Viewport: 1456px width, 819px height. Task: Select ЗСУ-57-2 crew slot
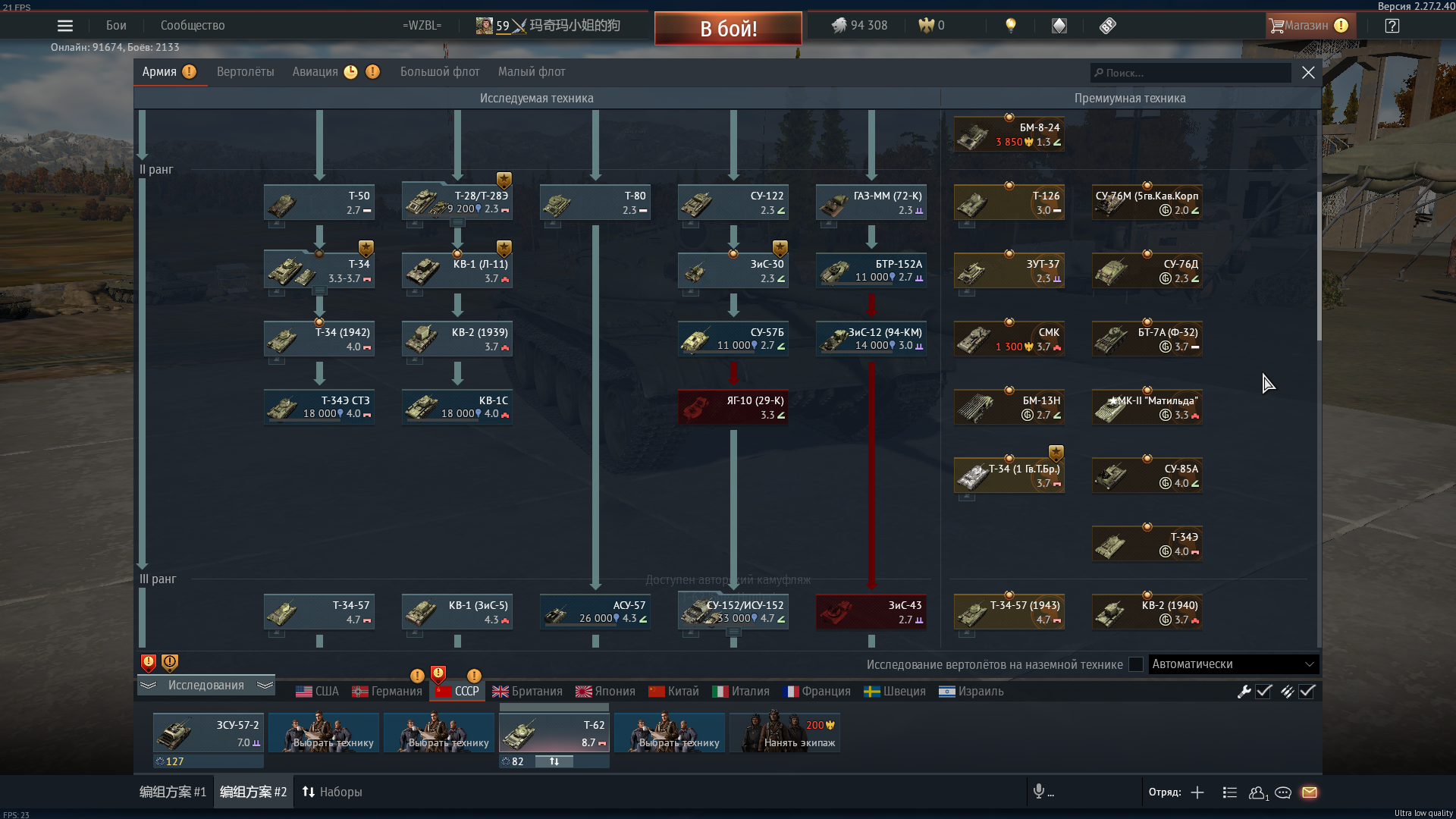(x=209, y=733)
